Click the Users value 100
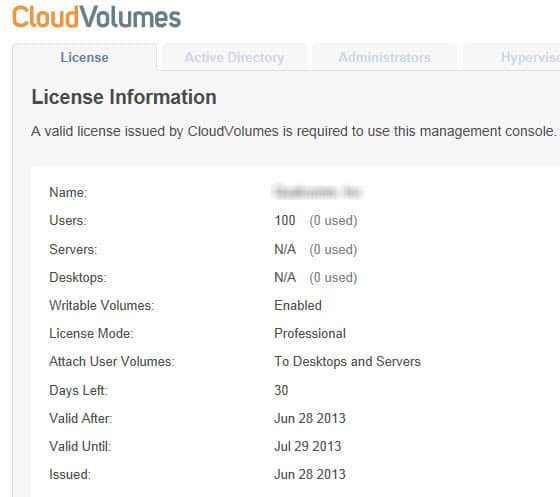The width and height of the screenshot is (560, 497). [285, 220]
